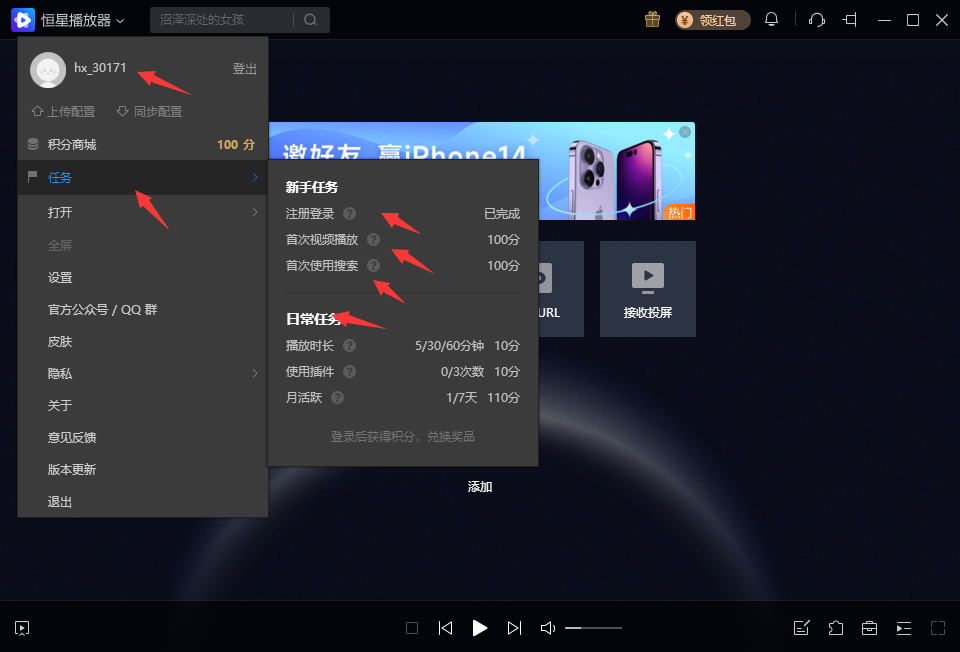Click the 首次视频播放 task label
This screenshot has width=960, height=652.
(322, 239)
